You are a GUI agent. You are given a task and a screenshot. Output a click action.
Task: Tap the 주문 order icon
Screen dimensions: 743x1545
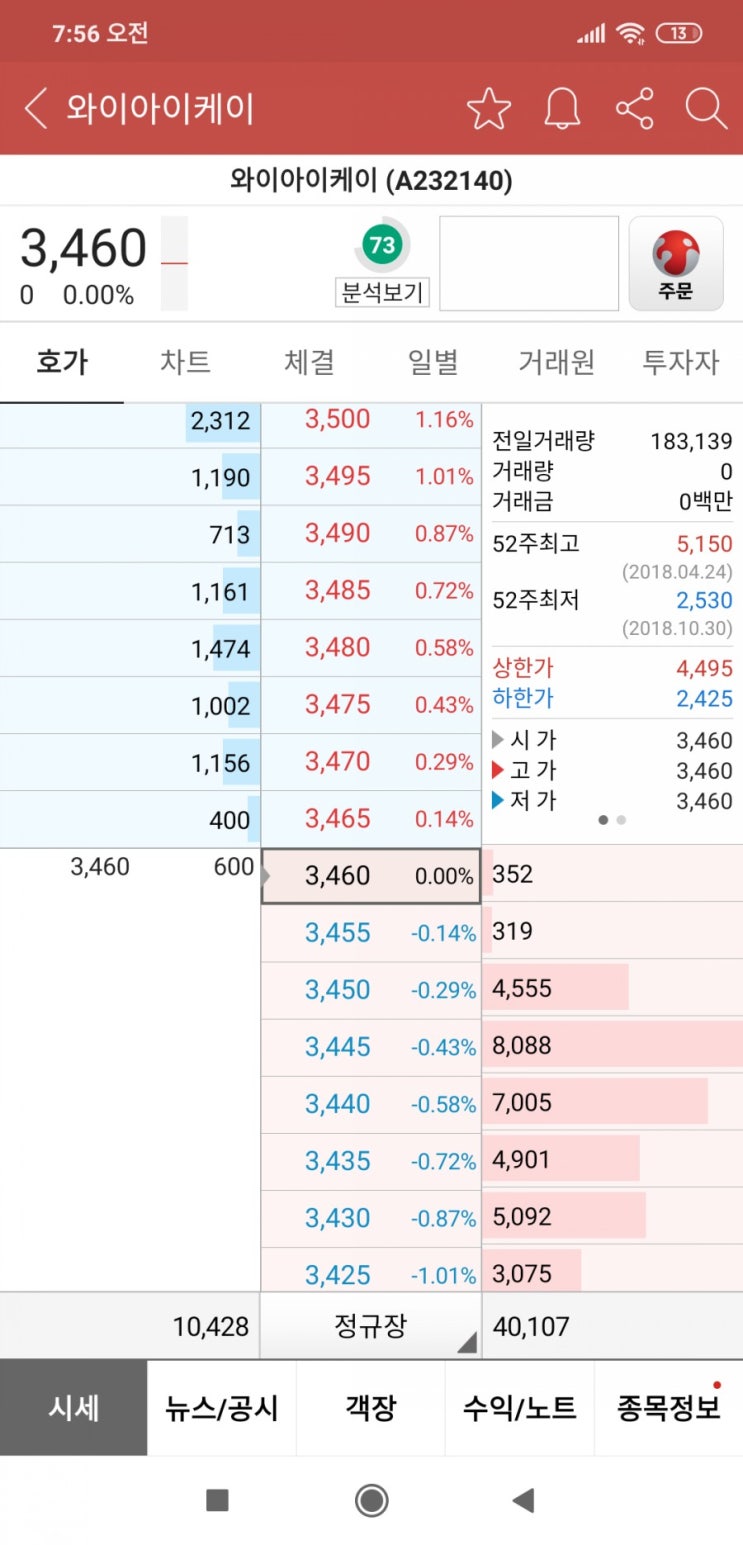[676, 262]
